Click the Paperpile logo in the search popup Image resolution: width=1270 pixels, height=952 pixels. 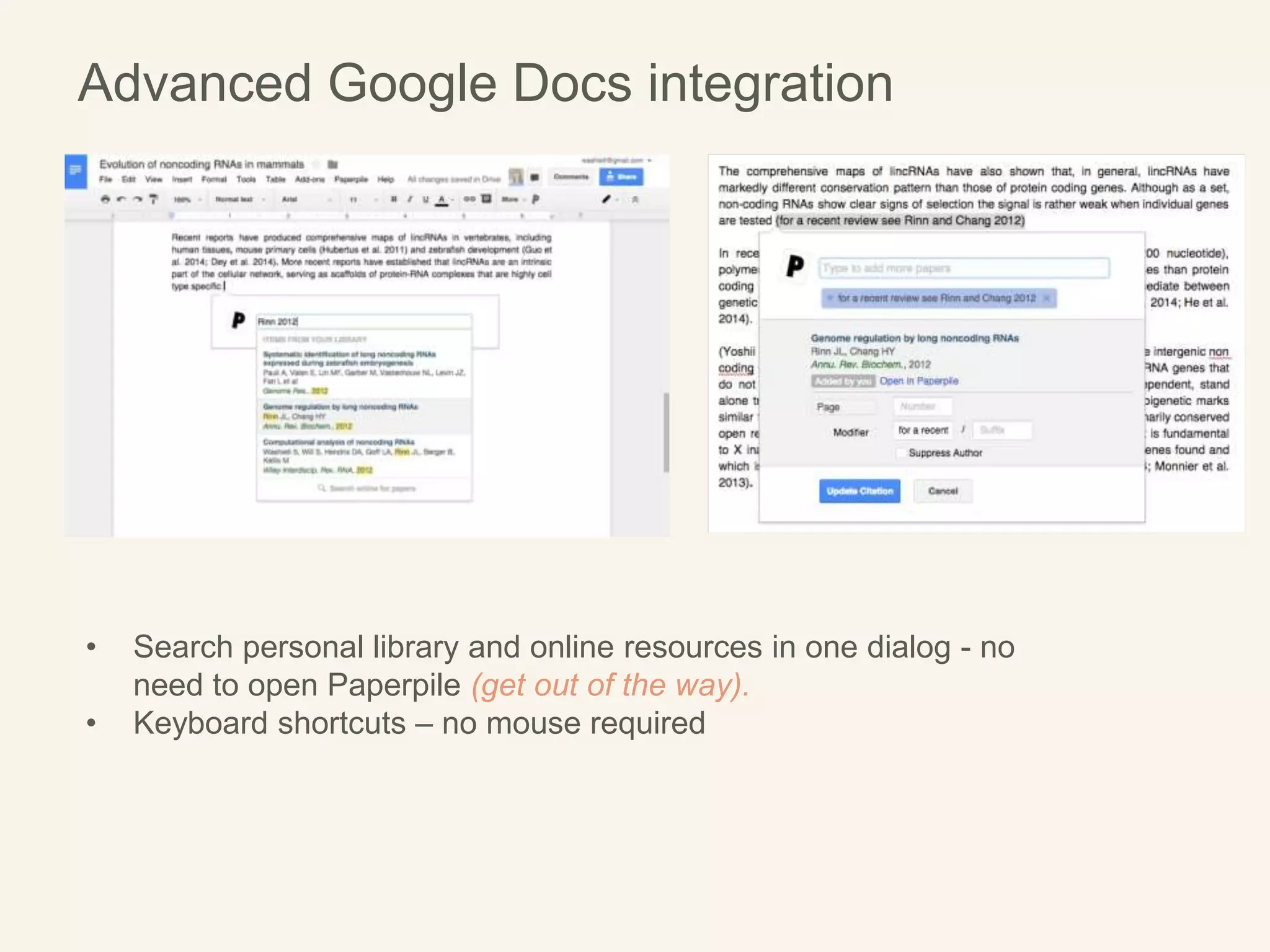pos(238,320)
